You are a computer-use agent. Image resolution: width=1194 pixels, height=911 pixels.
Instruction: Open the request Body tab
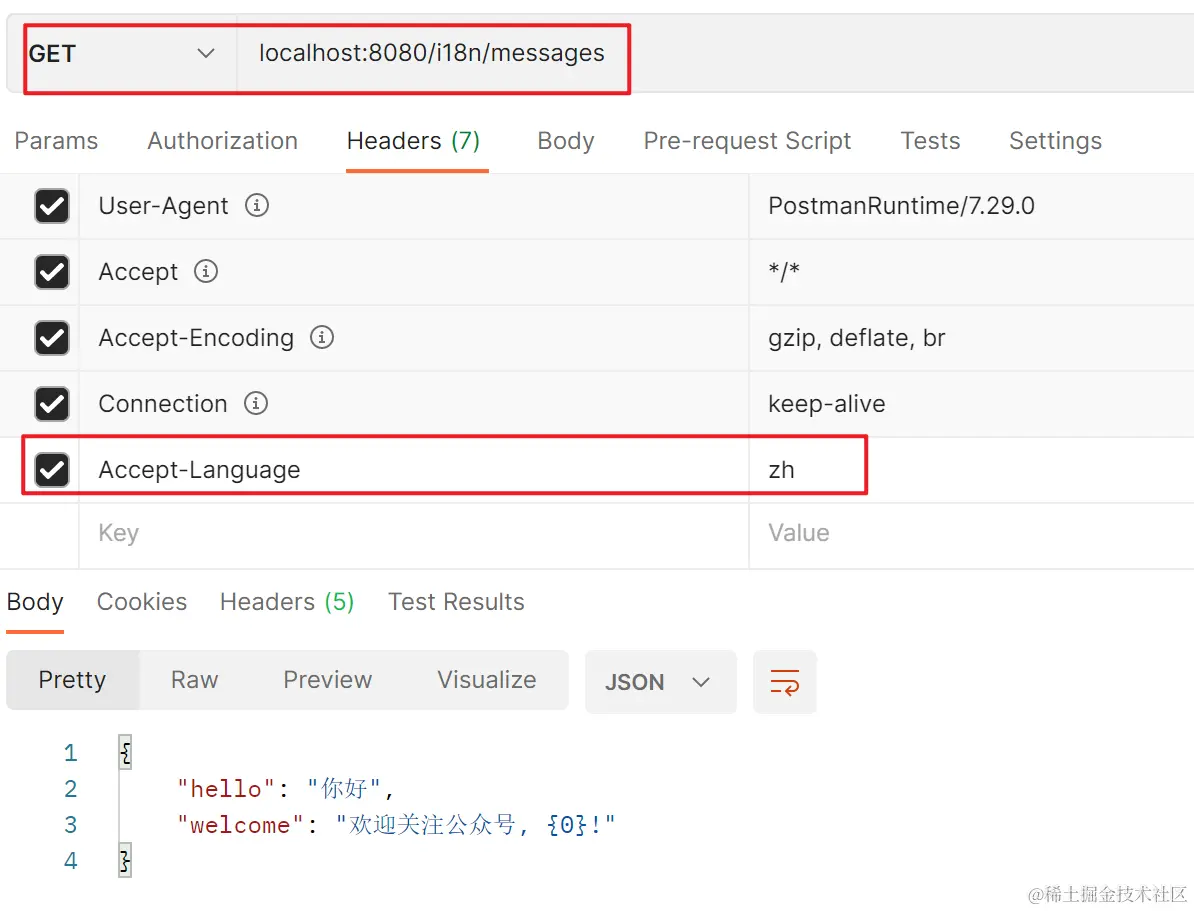coord(566,141)
